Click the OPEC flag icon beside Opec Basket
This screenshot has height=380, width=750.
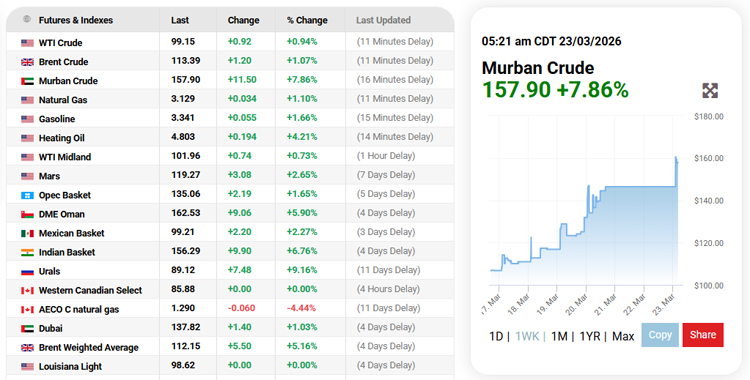(27, 195)
